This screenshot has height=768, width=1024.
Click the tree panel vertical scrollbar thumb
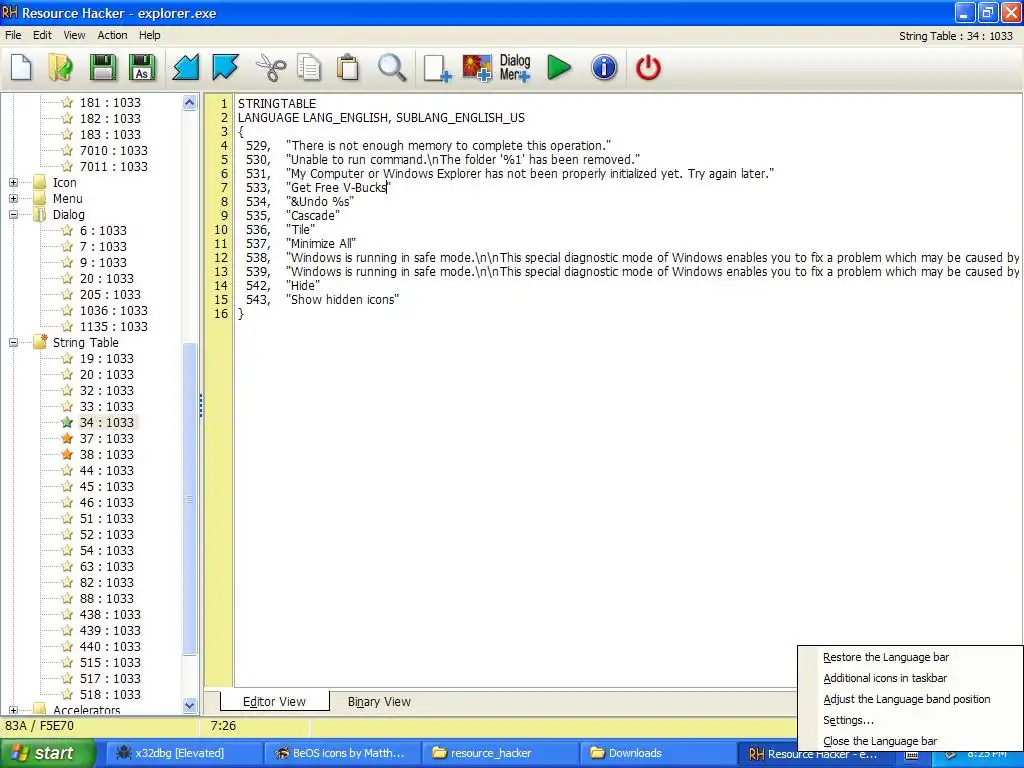(189, 499)
